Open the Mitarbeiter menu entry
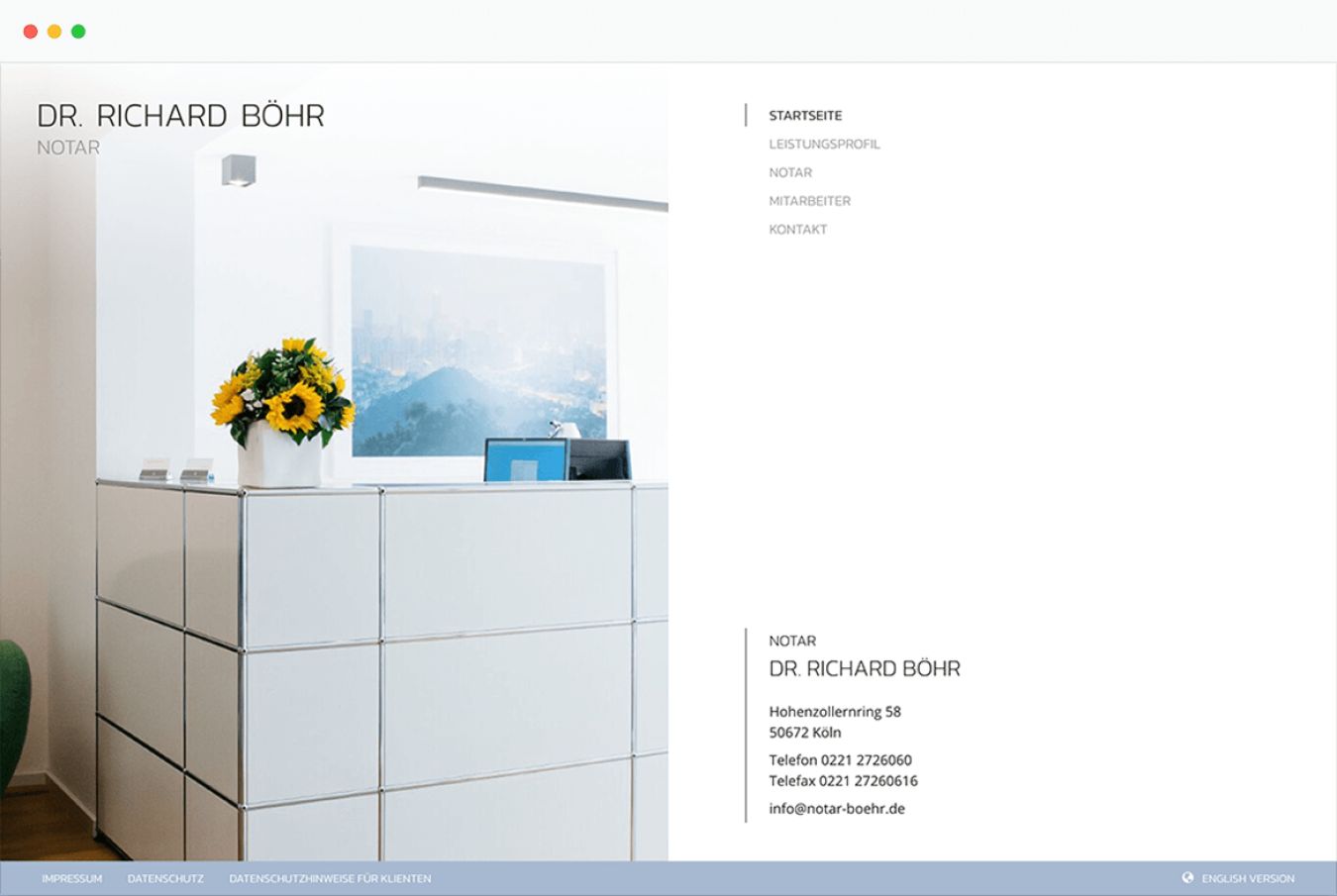The image size is (1337, 896). click(x=809, y=201)
